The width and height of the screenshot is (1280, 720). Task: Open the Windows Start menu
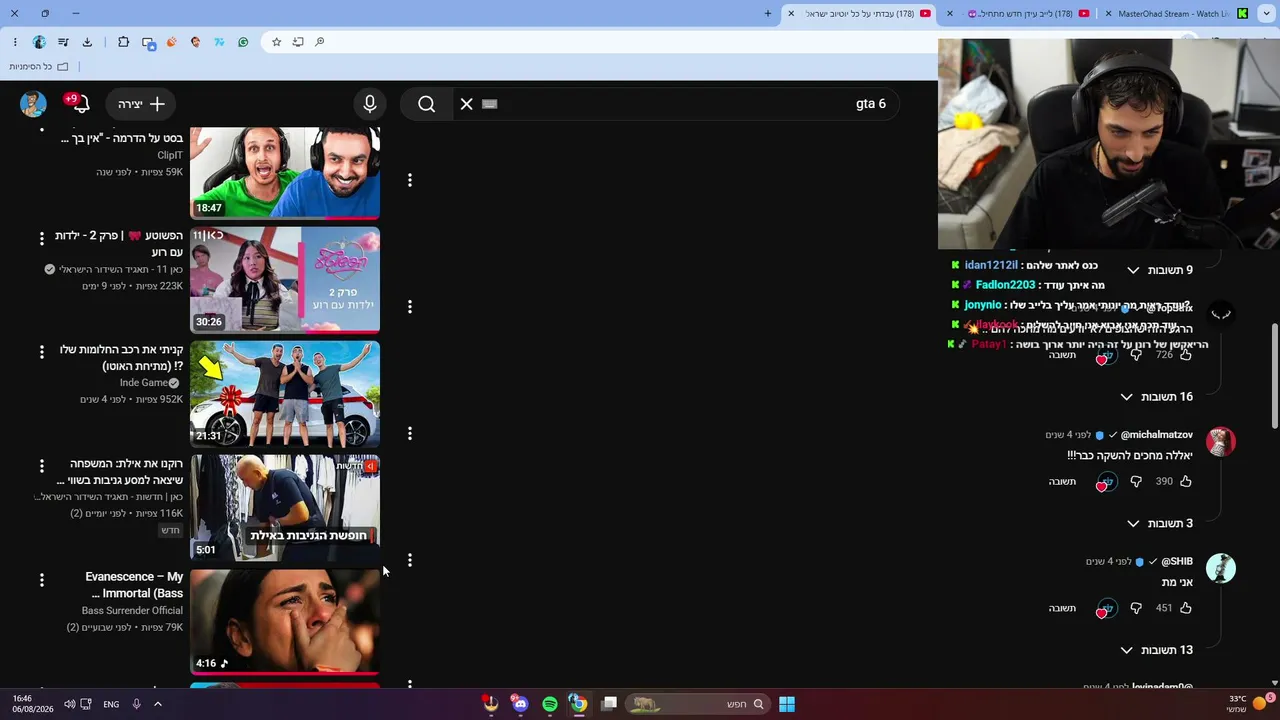787,704
